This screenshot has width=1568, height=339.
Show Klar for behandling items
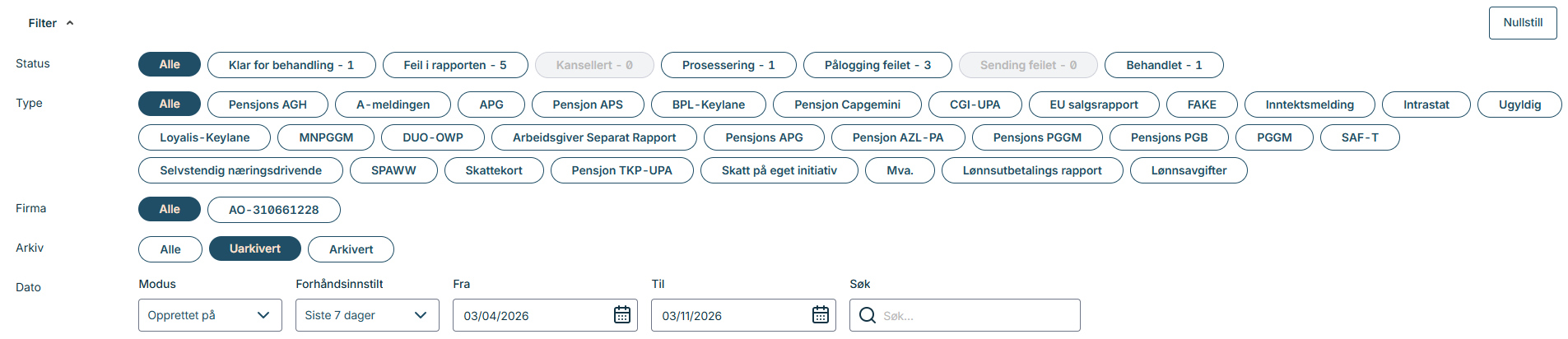[x=291, y=65]
